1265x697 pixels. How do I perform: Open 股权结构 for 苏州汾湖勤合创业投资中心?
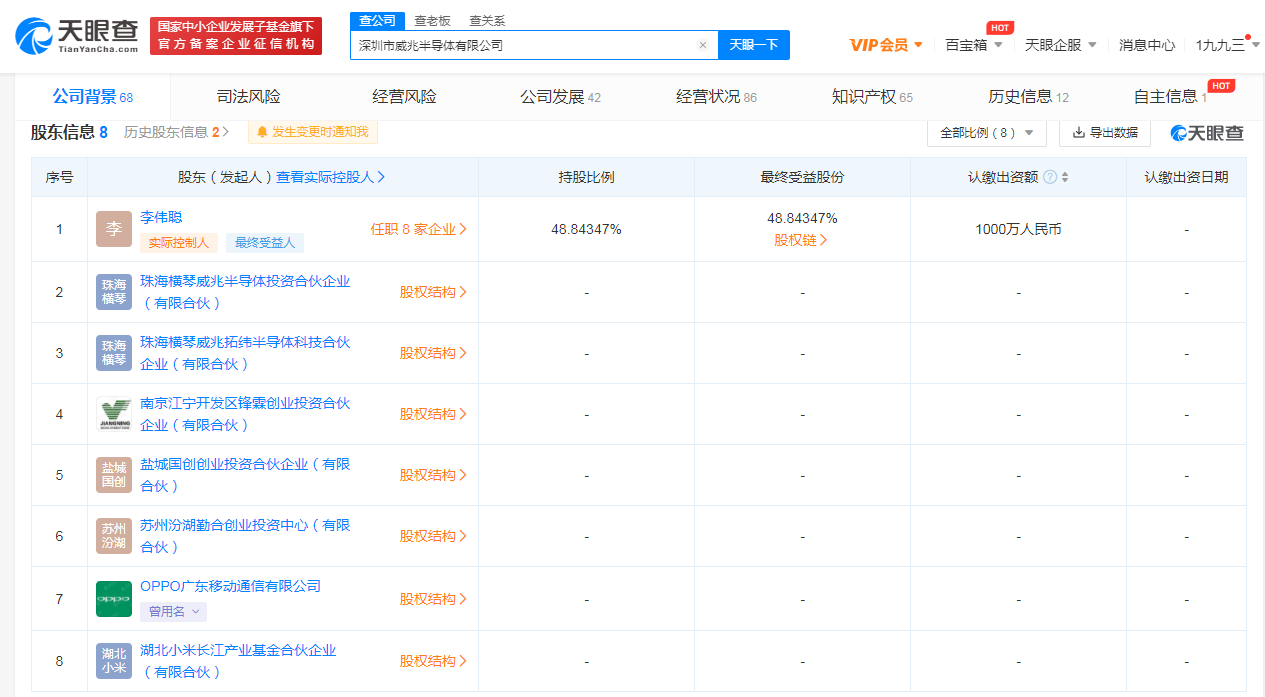tap(433, 536)
